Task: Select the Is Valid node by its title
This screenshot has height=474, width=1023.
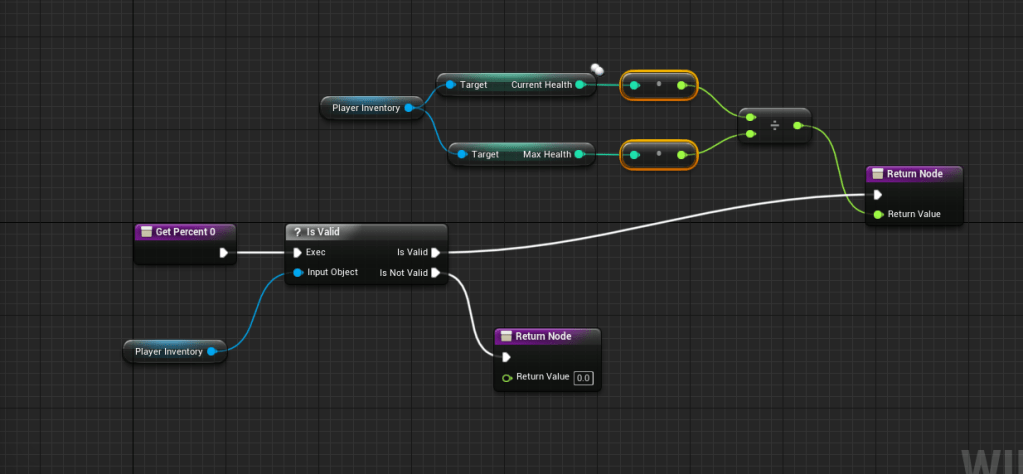Action: tap(323, 231)
